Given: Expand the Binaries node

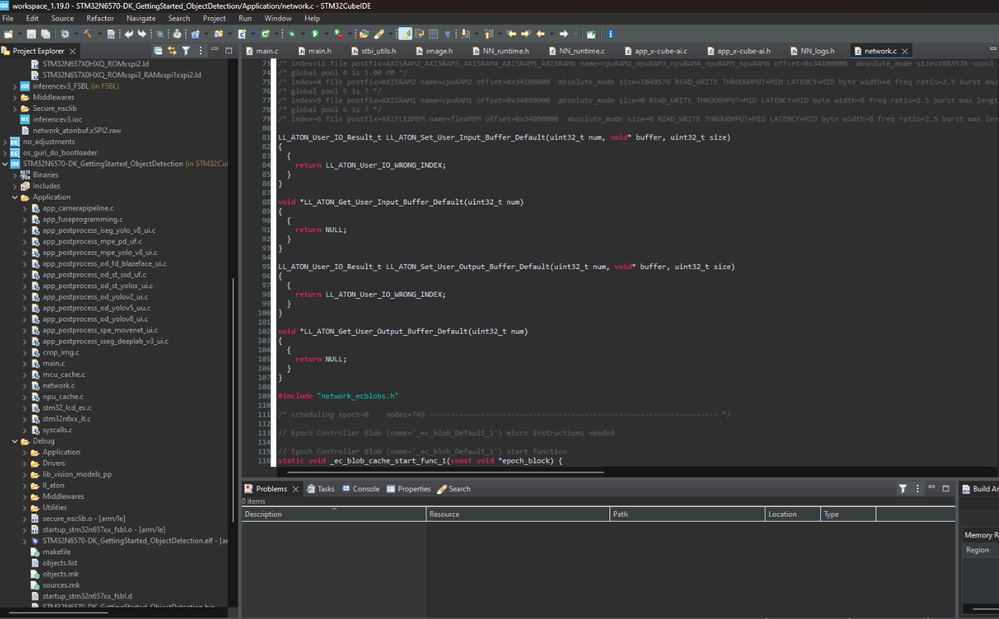Looking at the screenshot, I should (15, 175).
